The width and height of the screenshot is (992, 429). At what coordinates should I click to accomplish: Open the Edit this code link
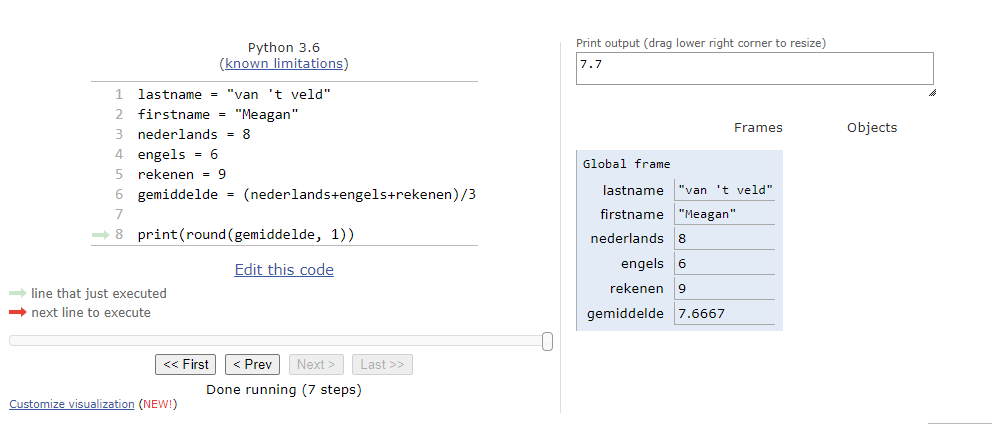[284, 270]
